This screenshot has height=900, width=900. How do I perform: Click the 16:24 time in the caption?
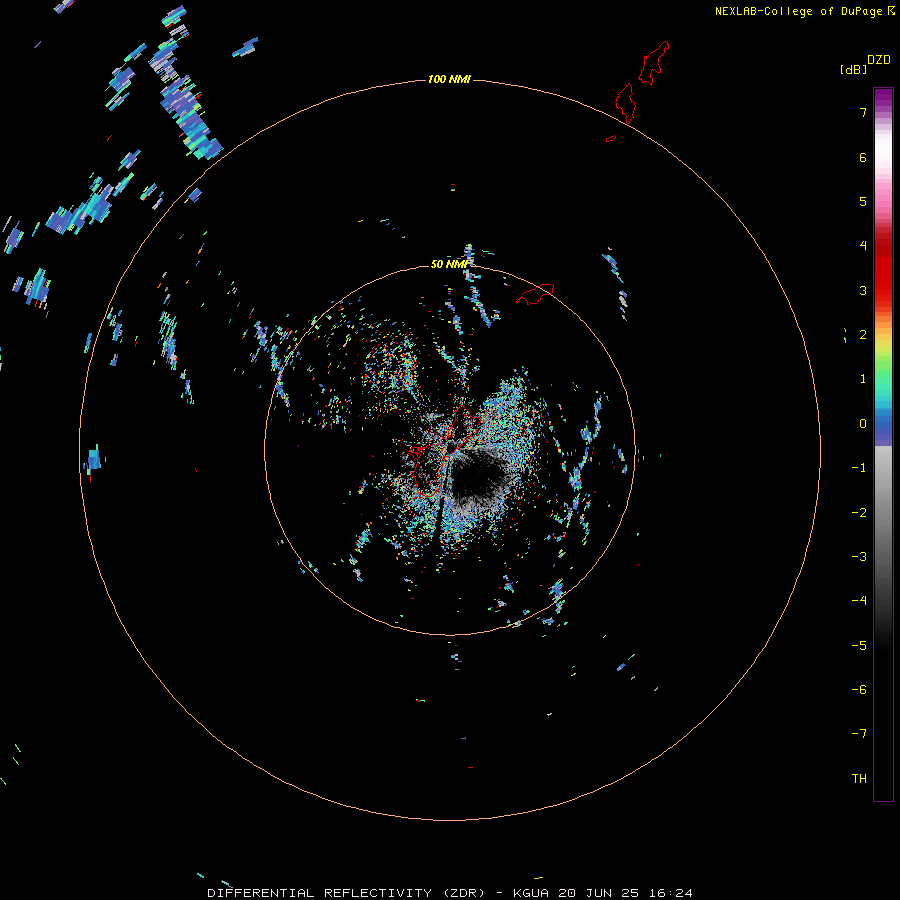(x=671, y=893)
